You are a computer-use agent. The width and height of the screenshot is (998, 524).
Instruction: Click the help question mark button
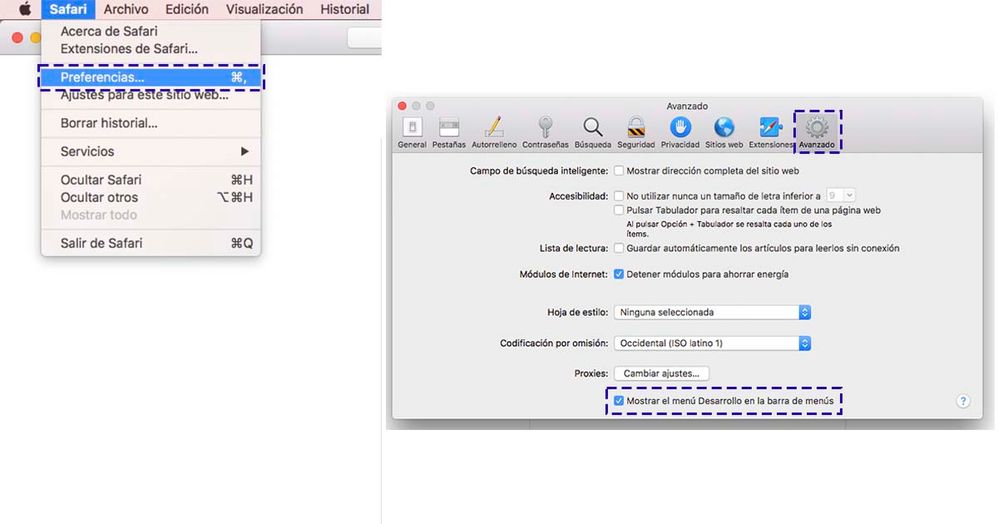pyautogui.click(x=963, y=401)
